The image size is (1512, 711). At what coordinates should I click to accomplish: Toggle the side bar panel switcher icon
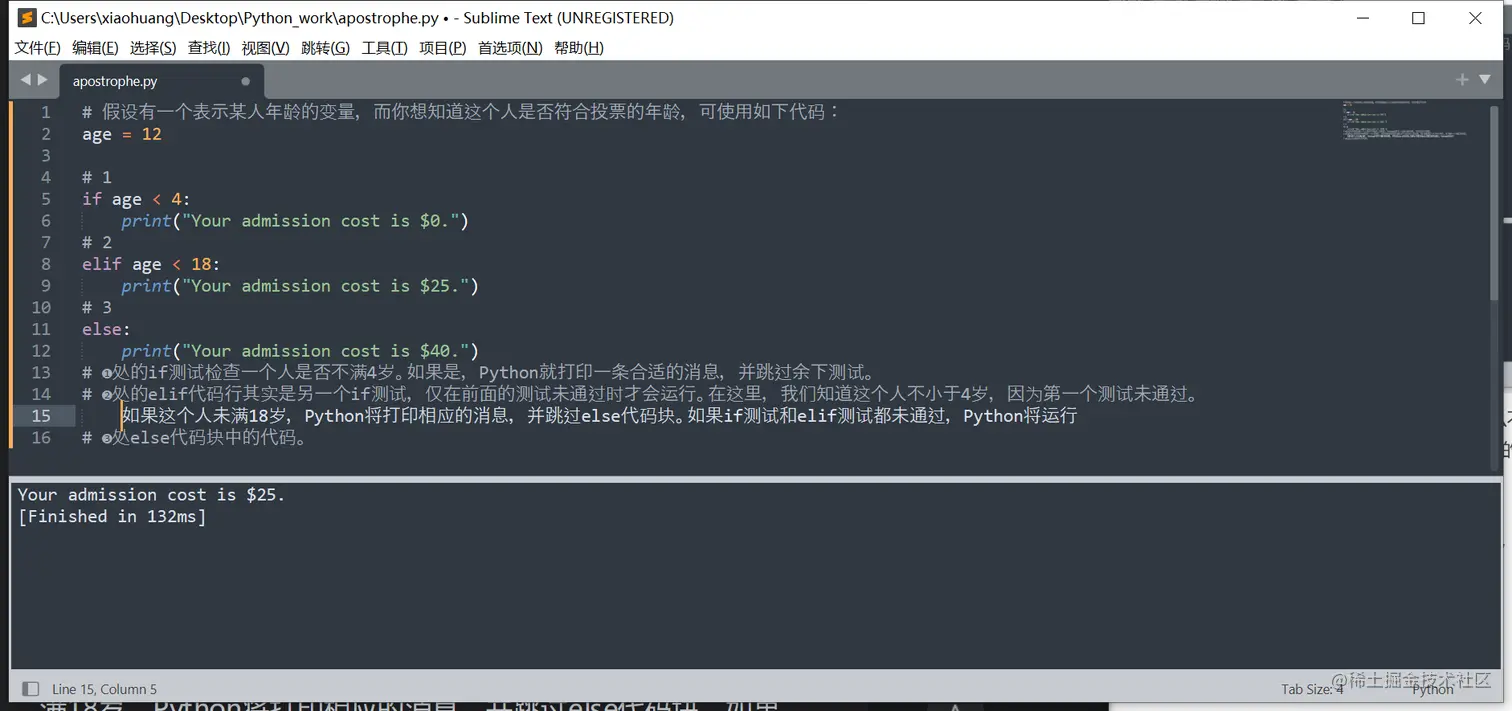click(x=31, y=688)
